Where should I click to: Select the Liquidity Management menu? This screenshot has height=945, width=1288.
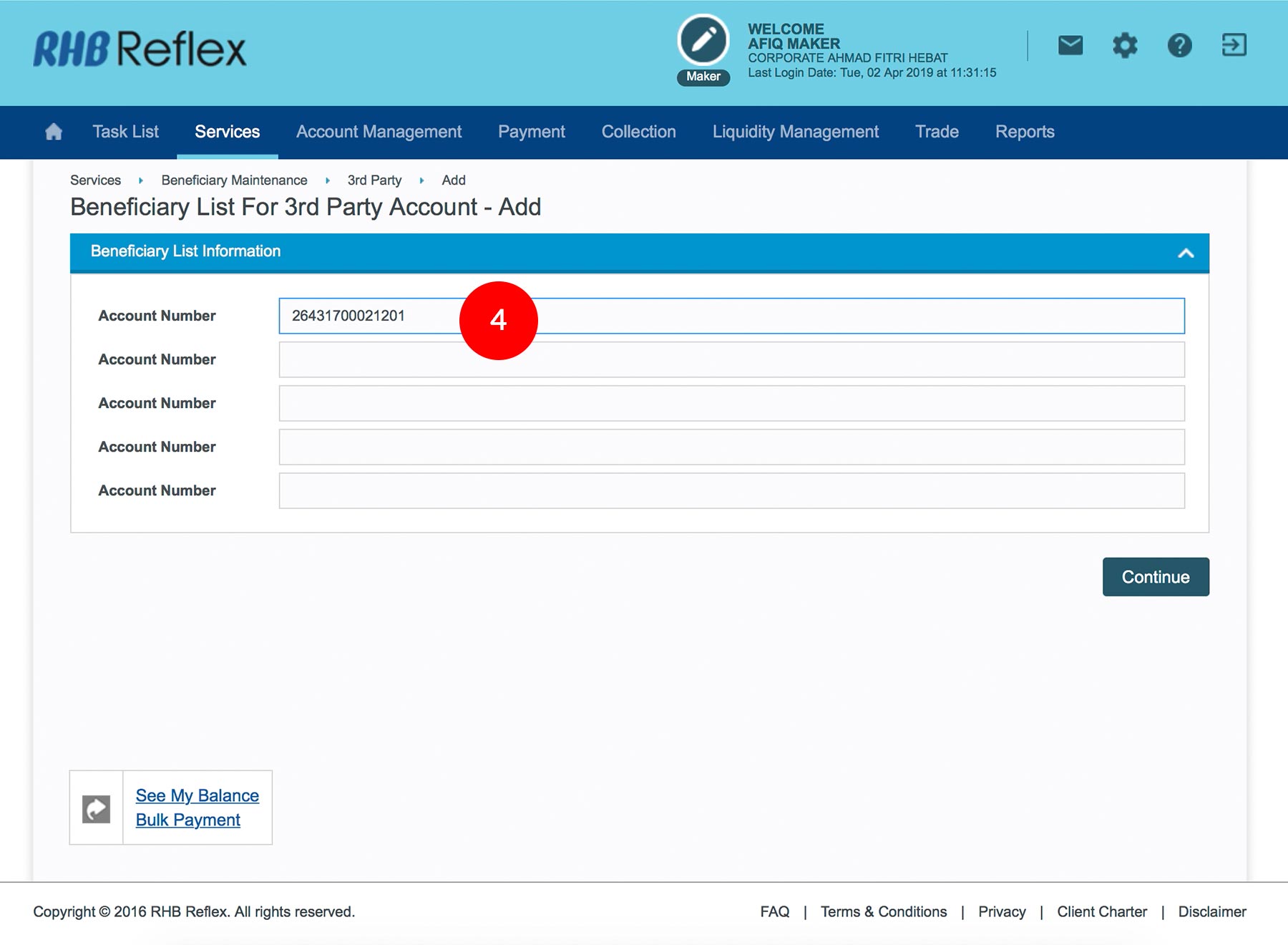795,132
